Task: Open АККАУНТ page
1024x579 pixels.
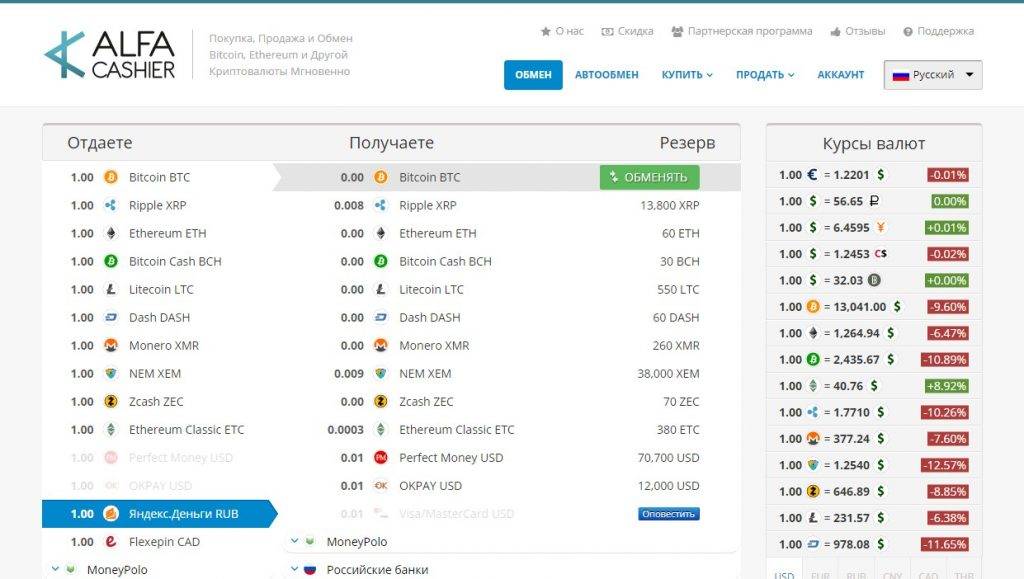Action: coord(840,75)
